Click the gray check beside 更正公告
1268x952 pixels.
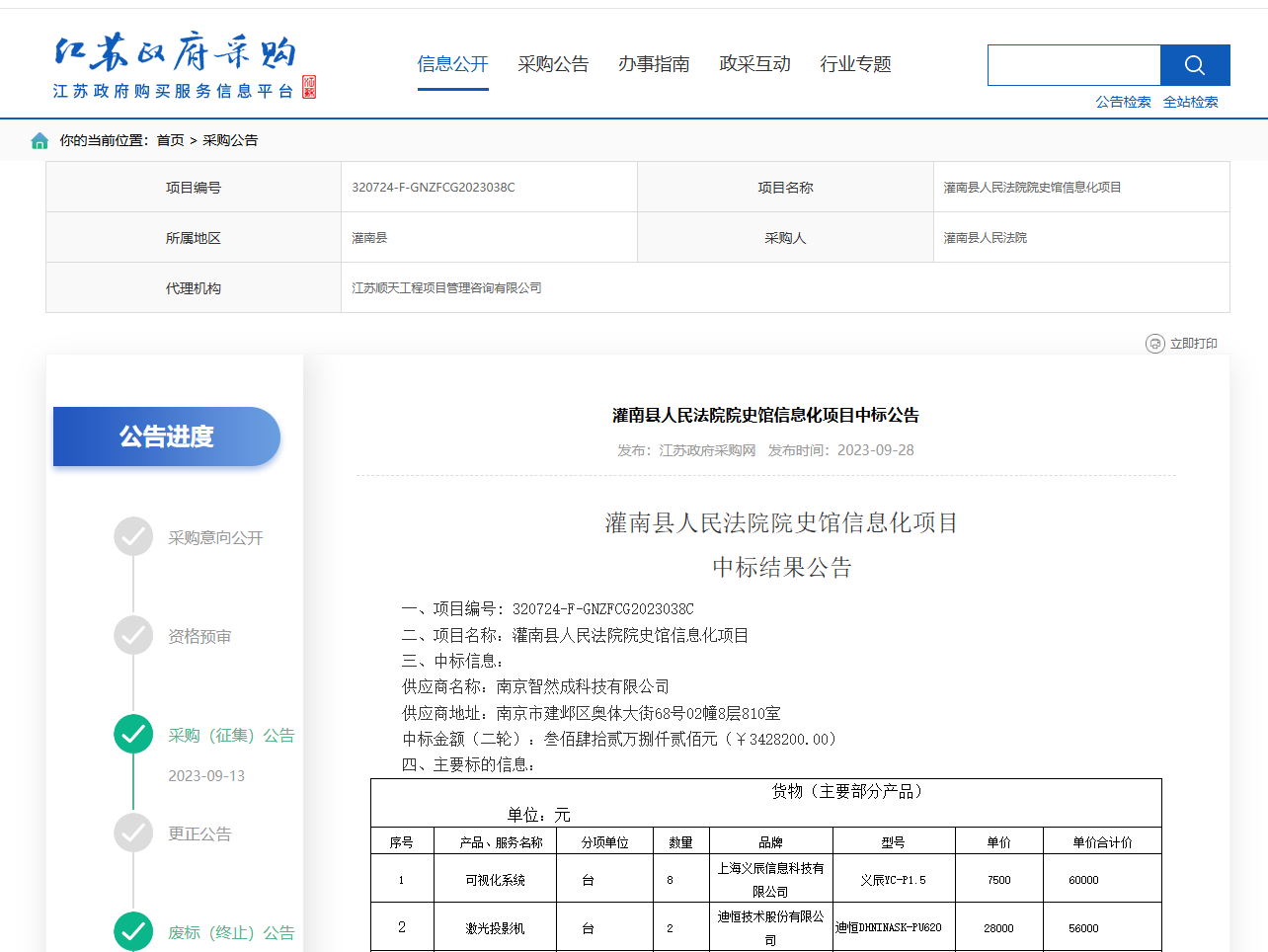coord(133,833)
